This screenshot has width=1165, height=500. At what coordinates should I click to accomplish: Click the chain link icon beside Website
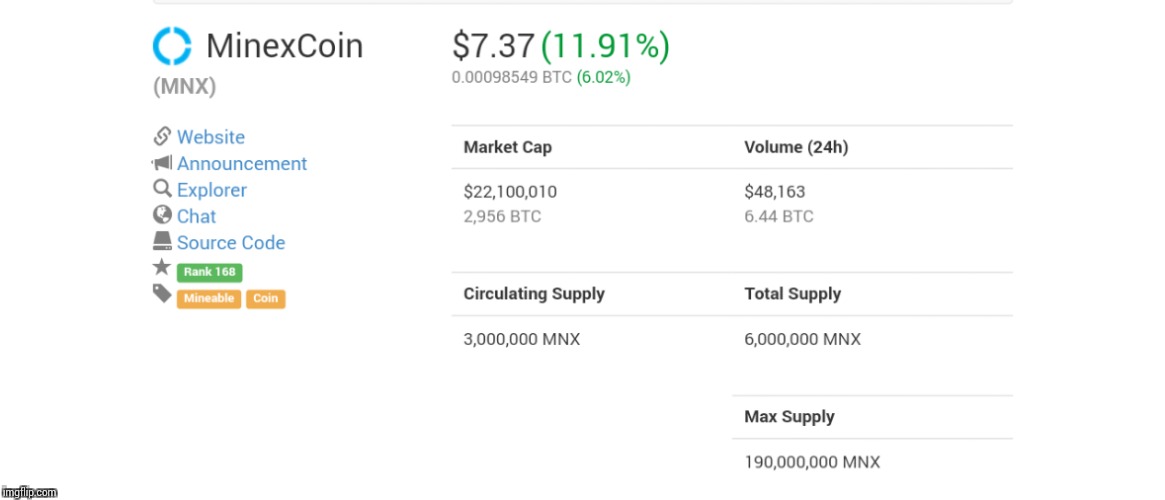point(163,137)
